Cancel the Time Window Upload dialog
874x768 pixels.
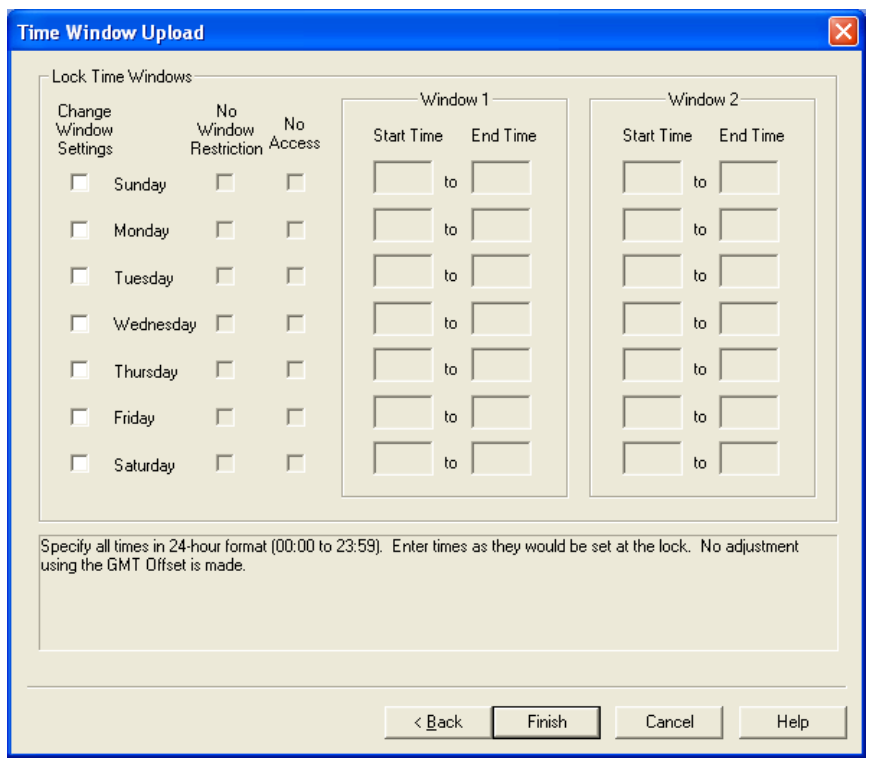point(669,722)
